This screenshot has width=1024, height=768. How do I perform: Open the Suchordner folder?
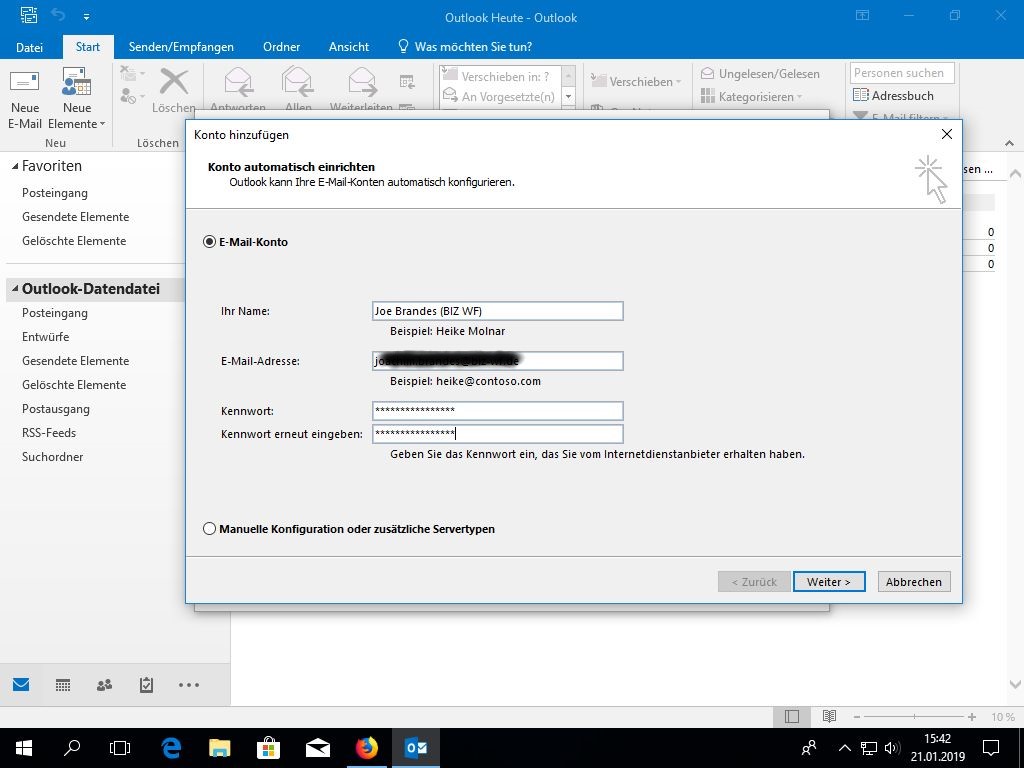[52, 457]
